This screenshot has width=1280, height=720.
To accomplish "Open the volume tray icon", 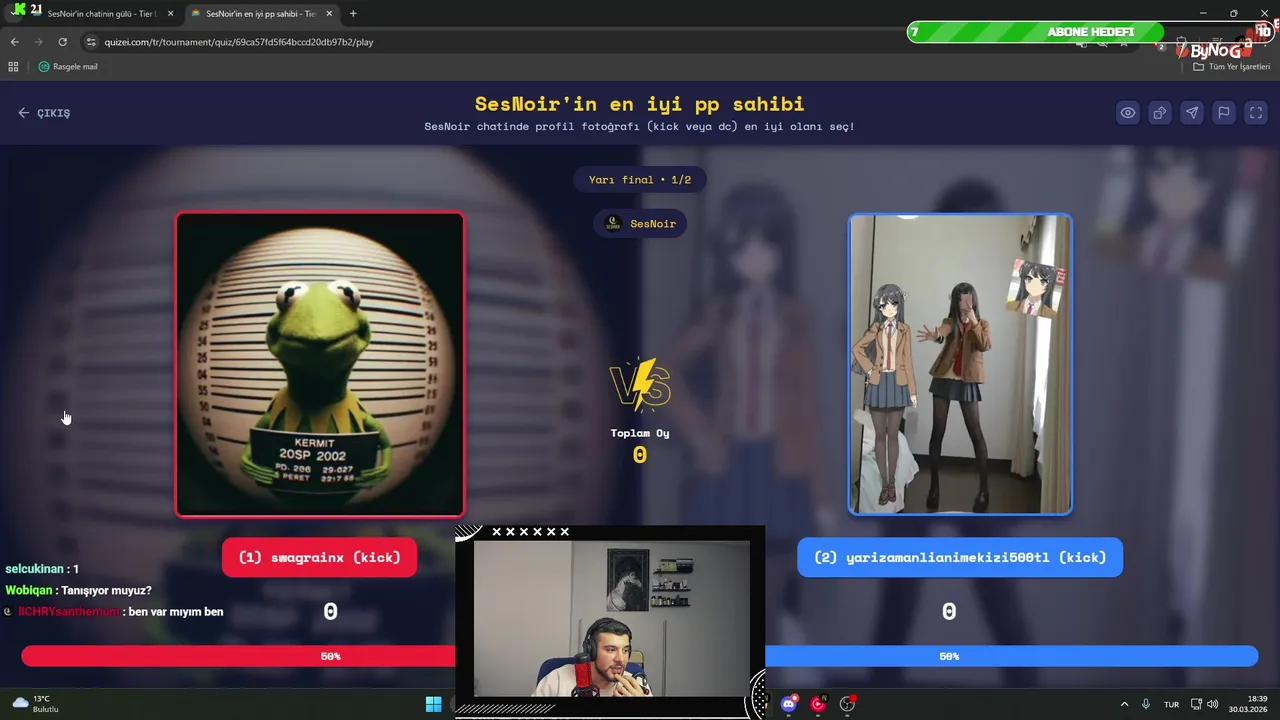I will [1213, 704].
